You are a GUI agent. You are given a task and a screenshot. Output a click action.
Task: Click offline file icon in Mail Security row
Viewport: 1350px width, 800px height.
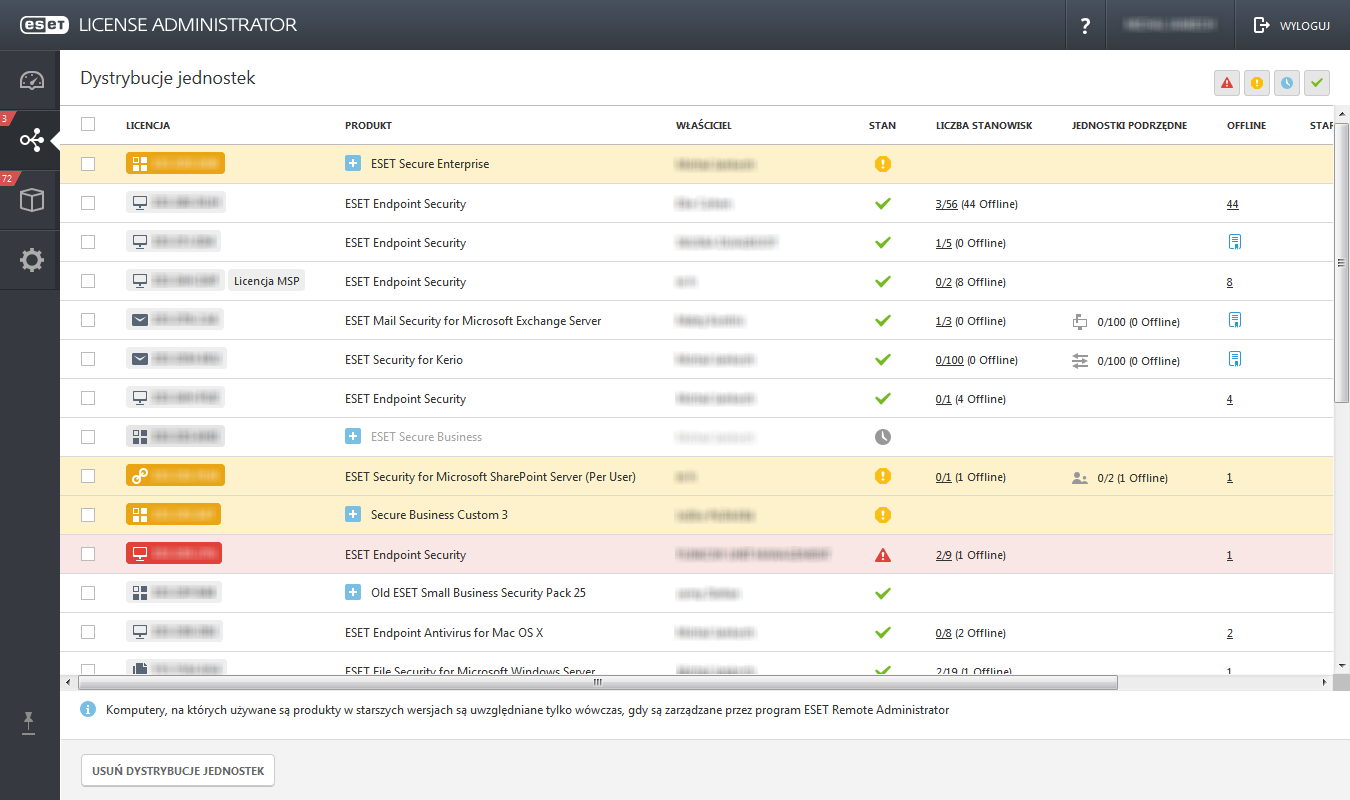coord(1234,320)
